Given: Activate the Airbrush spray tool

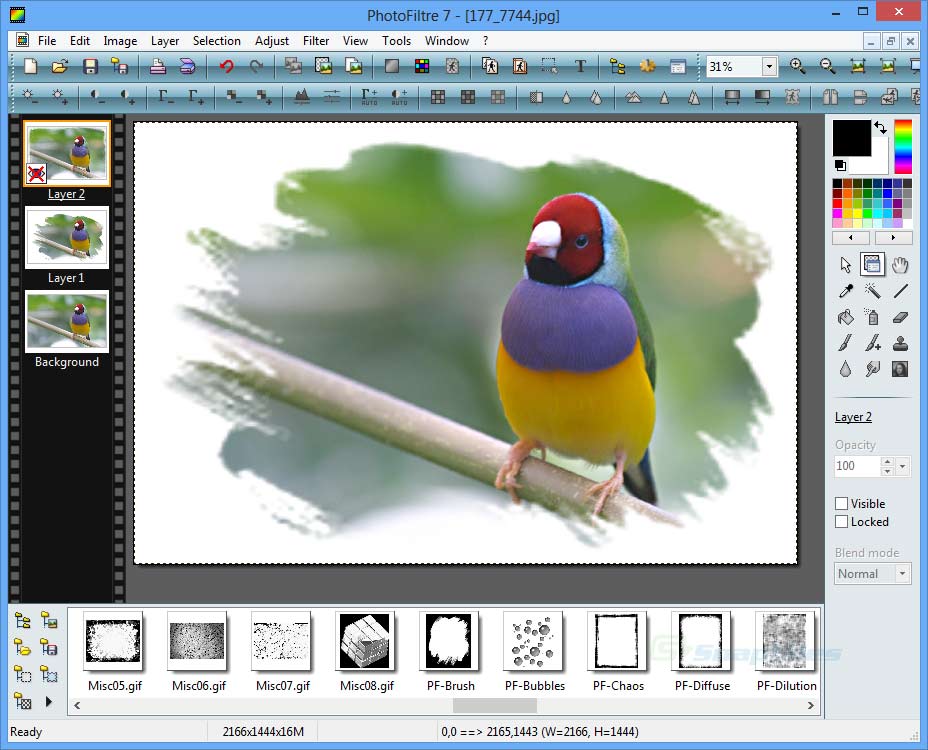Looking at the screenshot, I should coord(872,317).
